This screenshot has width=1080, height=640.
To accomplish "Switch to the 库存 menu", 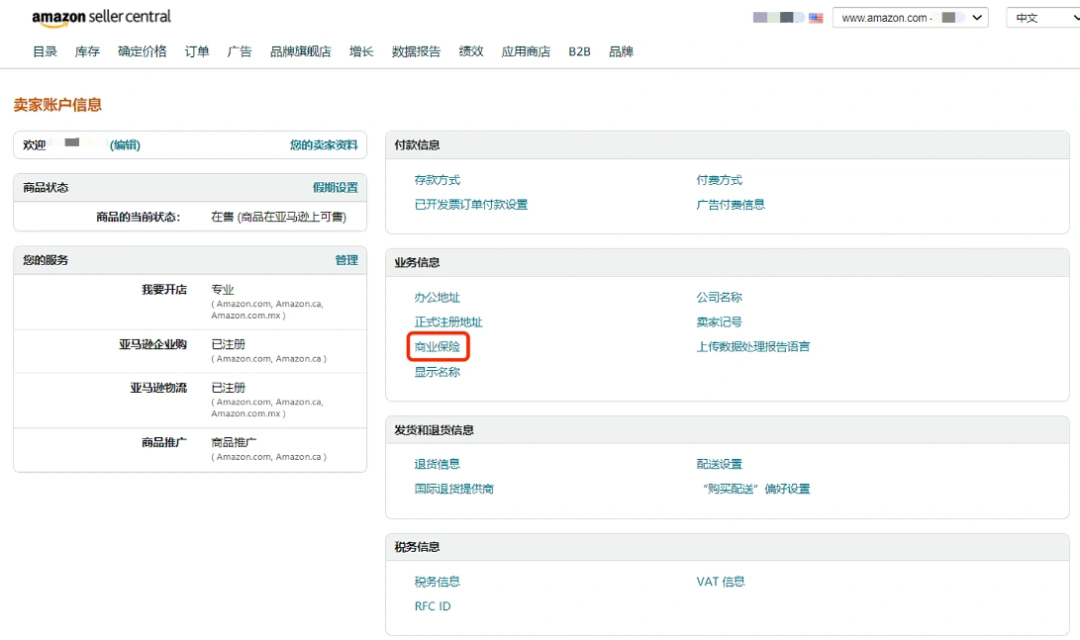I will (86, 51).
